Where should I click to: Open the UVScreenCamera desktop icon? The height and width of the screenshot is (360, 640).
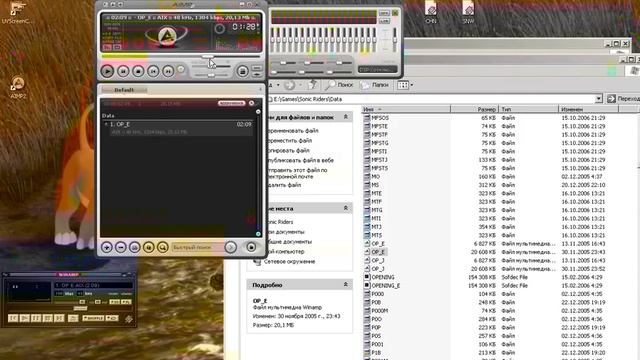point(18,12)
